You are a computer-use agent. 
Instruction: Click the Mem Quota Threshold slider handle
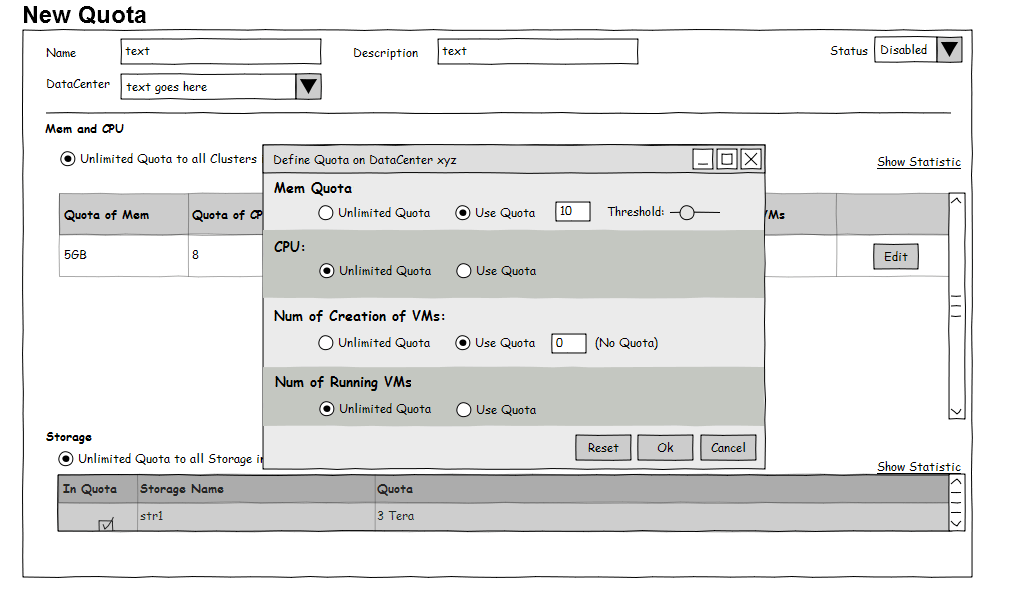[687, 212]
